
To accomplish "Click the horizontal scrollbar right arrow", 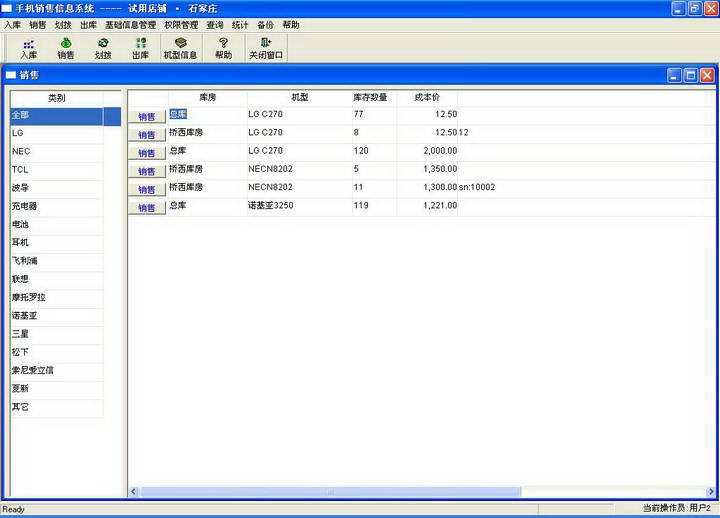I will tap(711, 491).
